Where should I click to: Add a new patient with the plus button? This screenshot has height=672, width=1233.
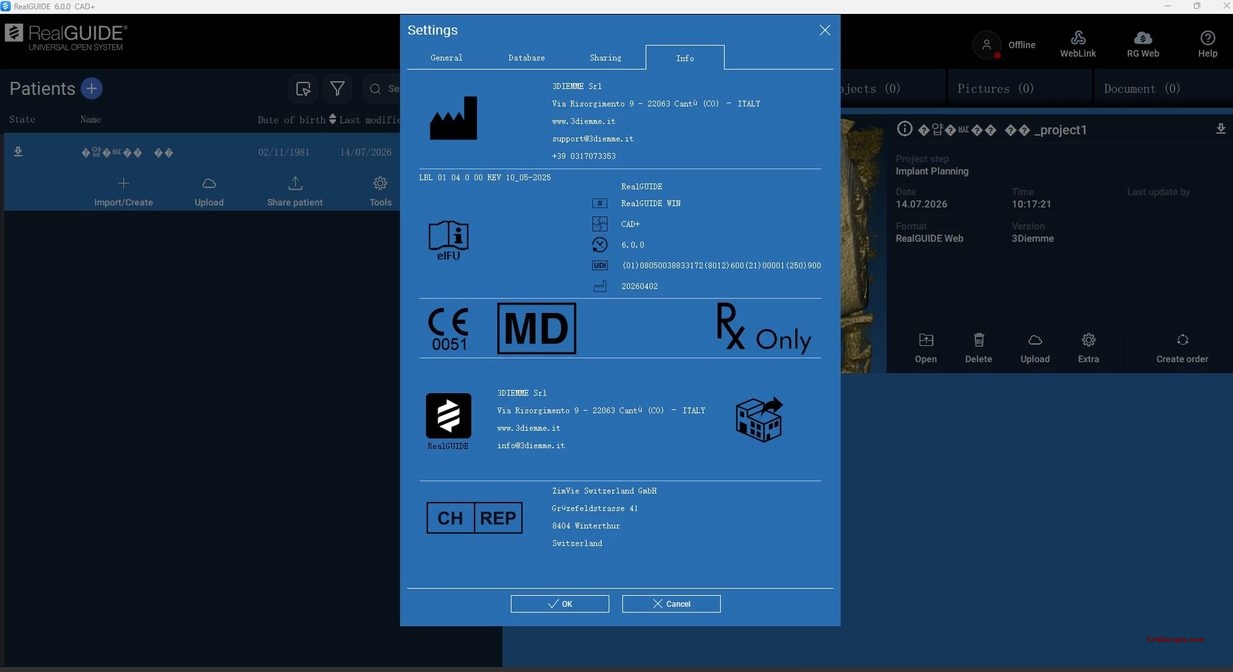(x=91, y=88)
